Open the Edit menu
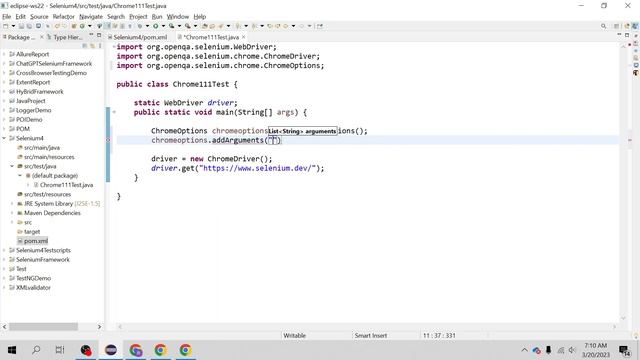Screen dimensions: 640x360 20,17
